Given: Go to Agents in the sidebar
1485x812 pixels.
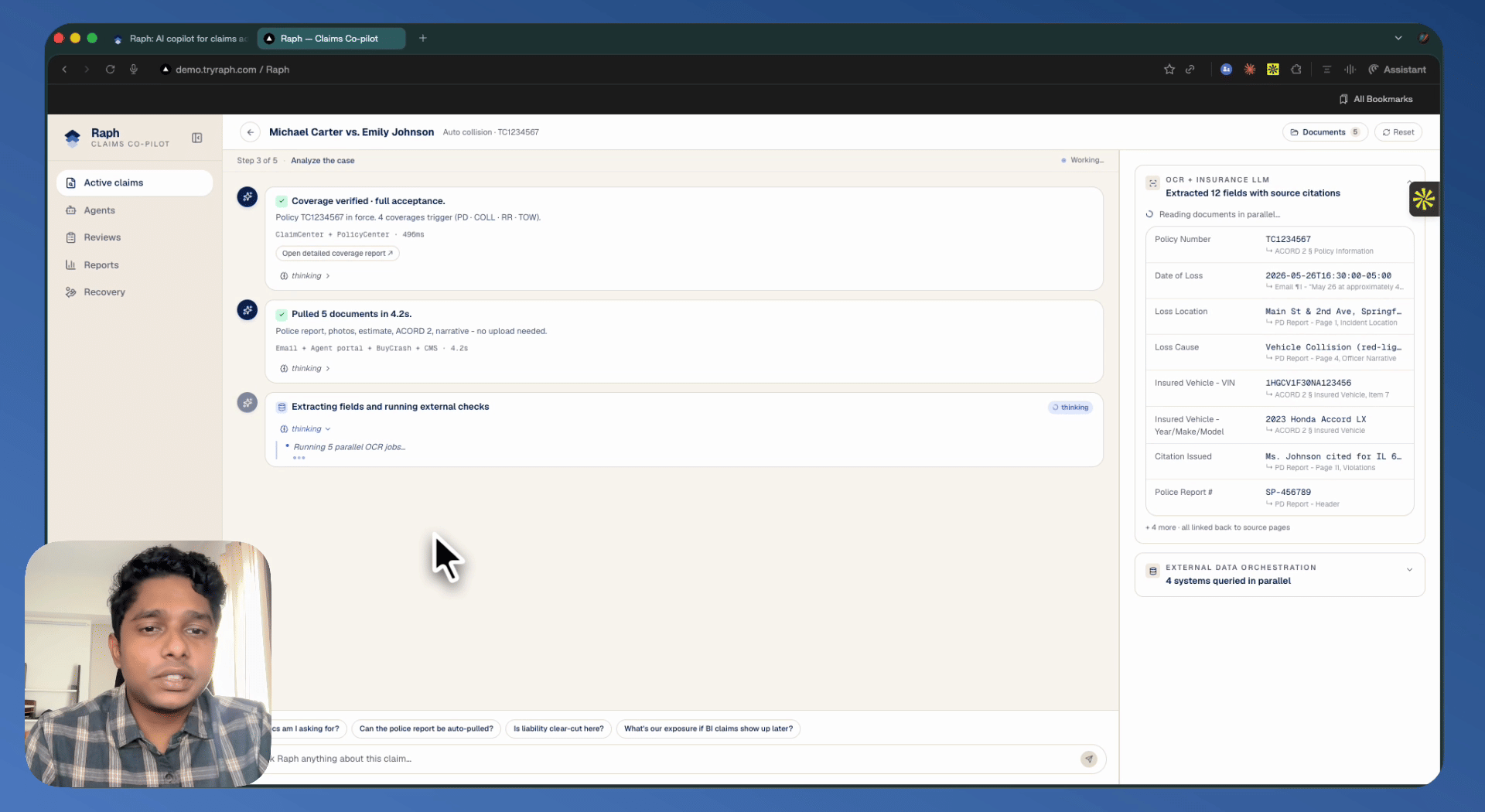Looking at the screenshot, I should (x=135, y=210).
